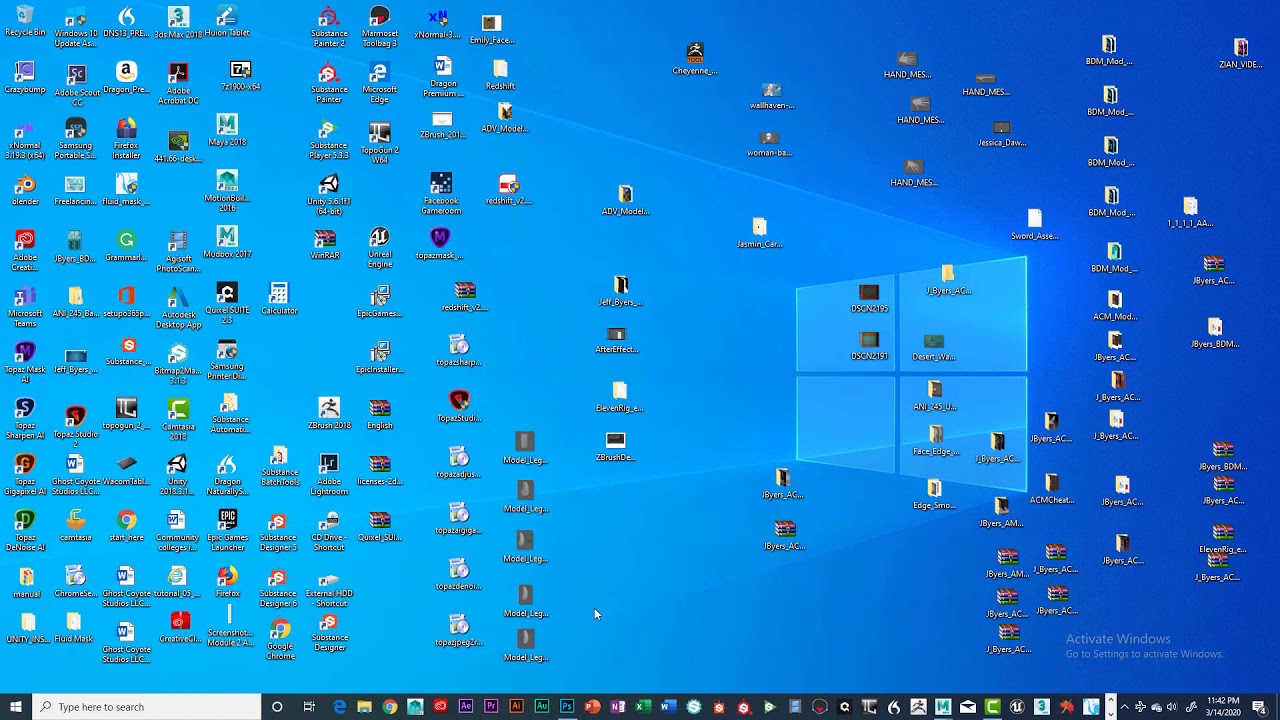Select Epic Games Launcher icon
This screenshot has width=1280, height=720.
(227, 530)
